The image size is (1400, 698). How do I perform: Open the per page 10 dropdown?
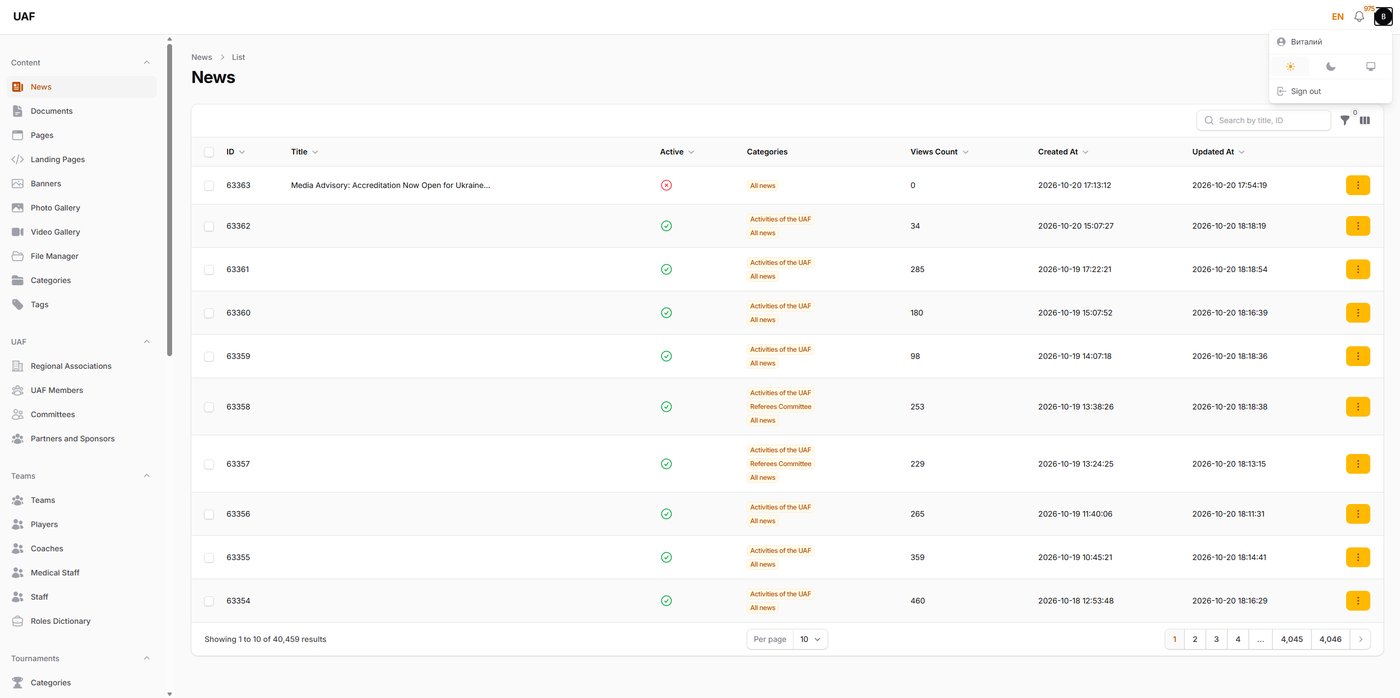(x=810, y=639)
